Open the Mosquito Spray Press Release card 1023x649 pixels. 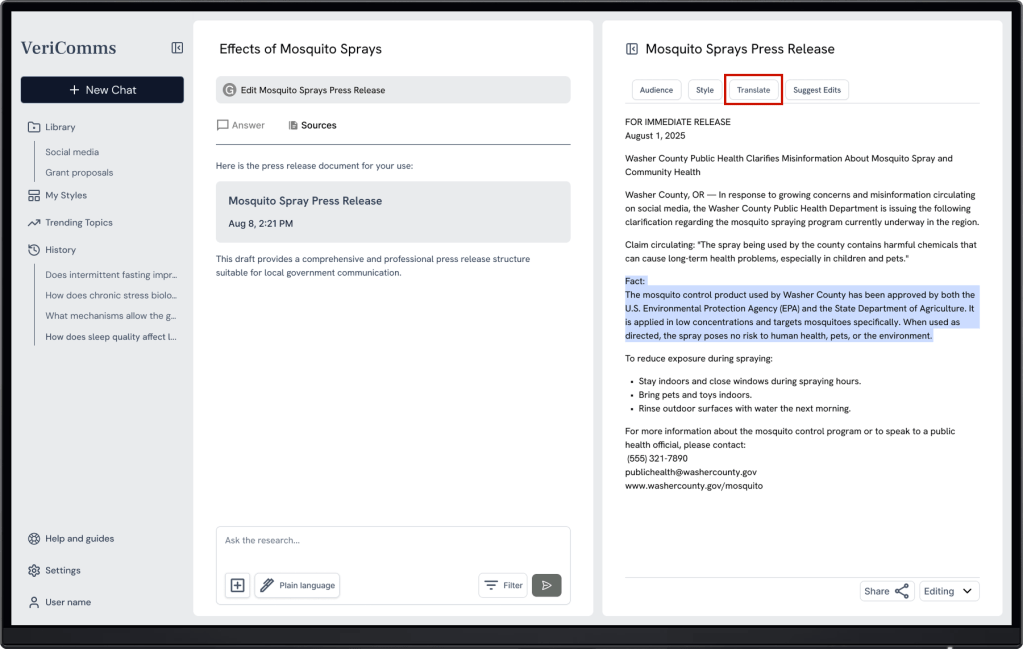click(392, 211)
